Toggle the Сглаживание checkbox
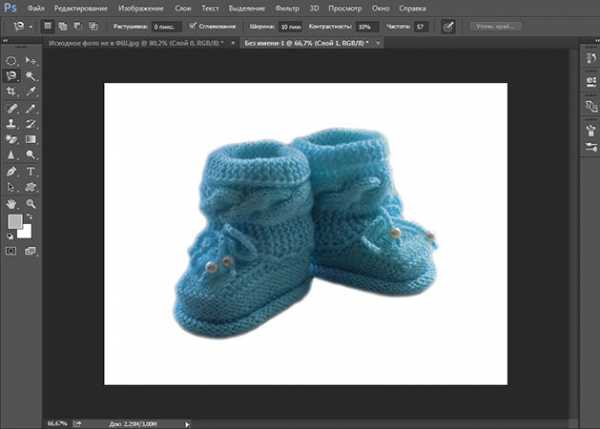 (192, 25)
